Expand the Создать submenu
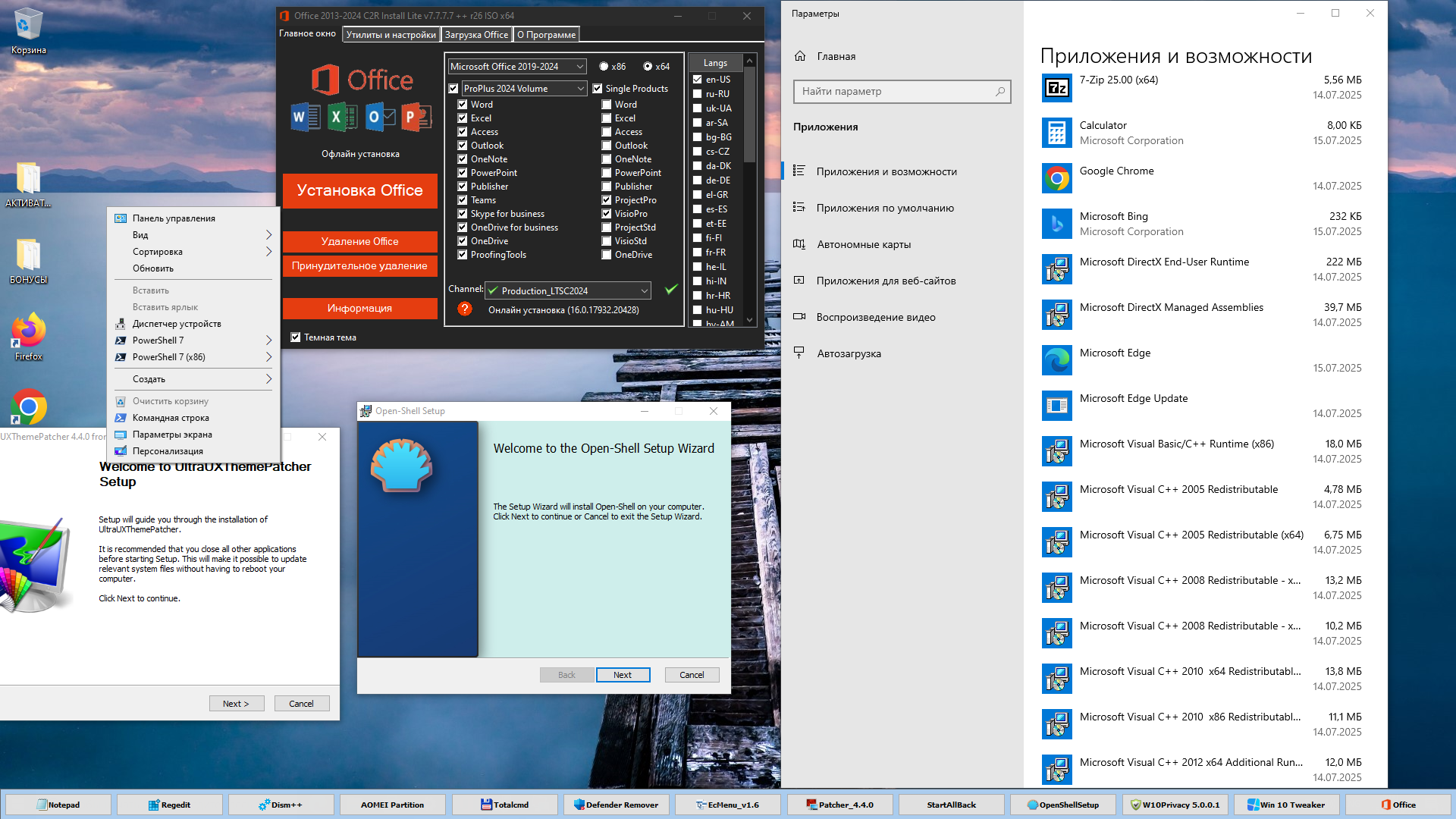The height and width of the screenshot is (819, 1456). coord(193,379)
